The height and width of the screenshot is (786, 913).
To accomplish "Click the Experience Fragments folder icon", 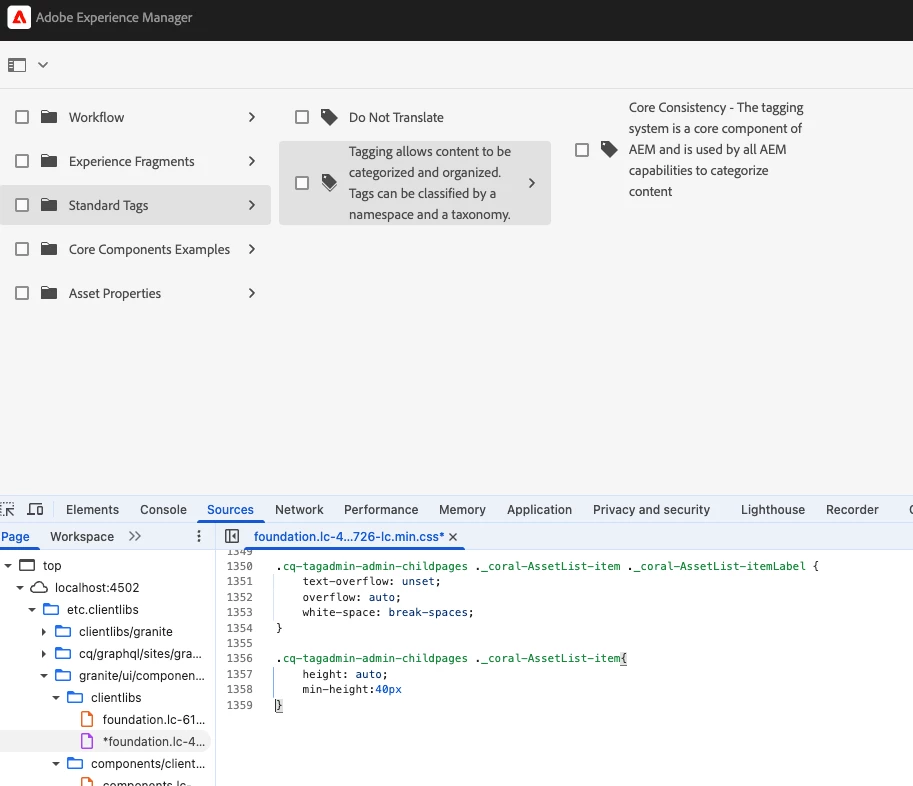I will [49, 161].
